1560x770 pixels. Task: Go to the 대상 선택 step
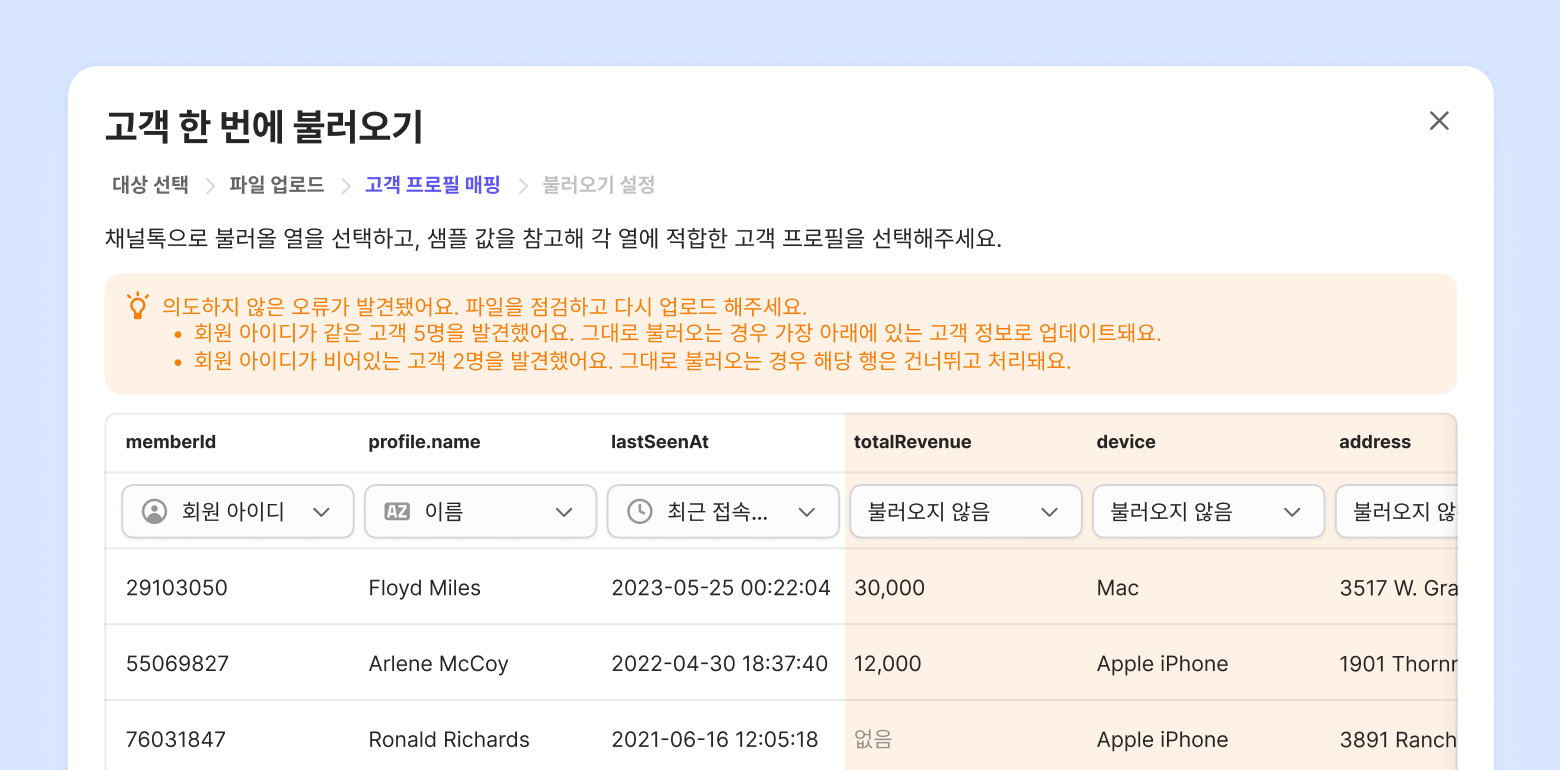pyautogui.click(x=150, y=185)
